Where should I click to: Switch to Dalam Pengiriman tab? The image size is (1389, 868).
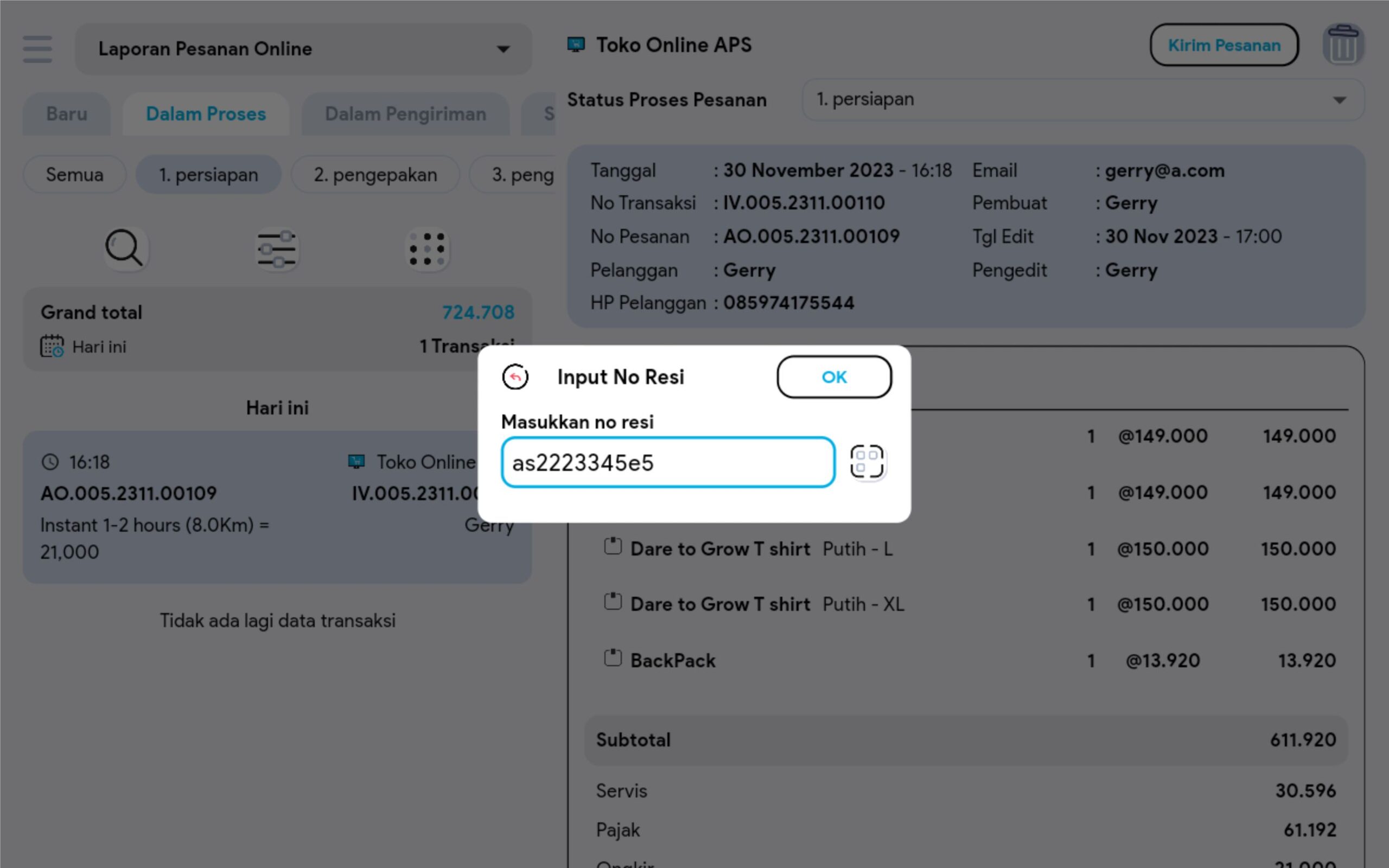click(x=405, y=114)
